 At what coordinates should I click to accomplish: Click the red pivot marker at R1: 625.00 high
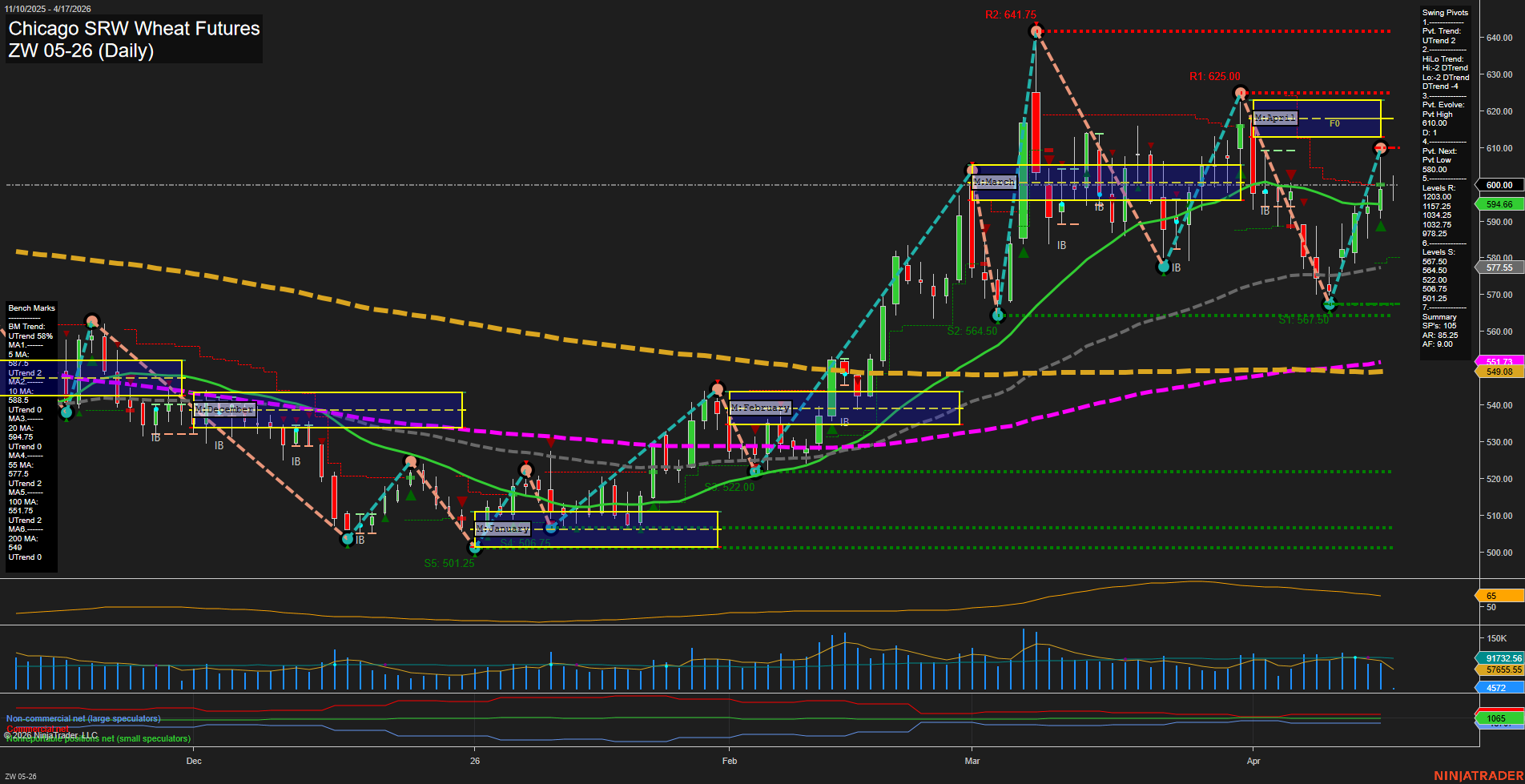pyautogui.click(x=1241, y=92)
